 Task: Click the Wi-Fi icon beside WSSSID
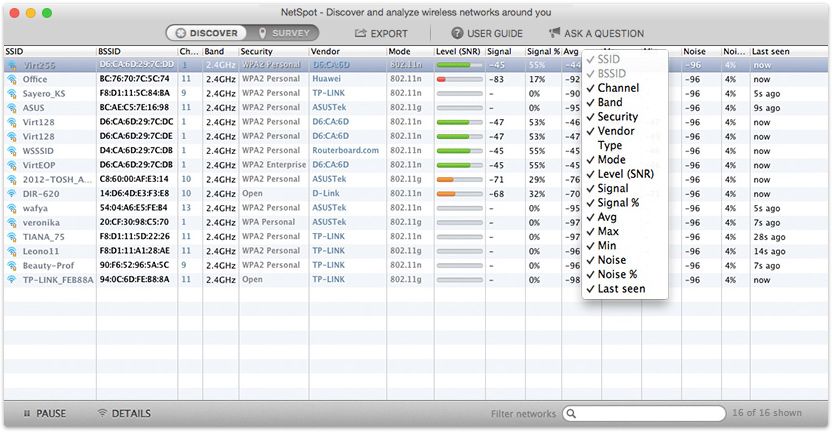tap(12, 151)
